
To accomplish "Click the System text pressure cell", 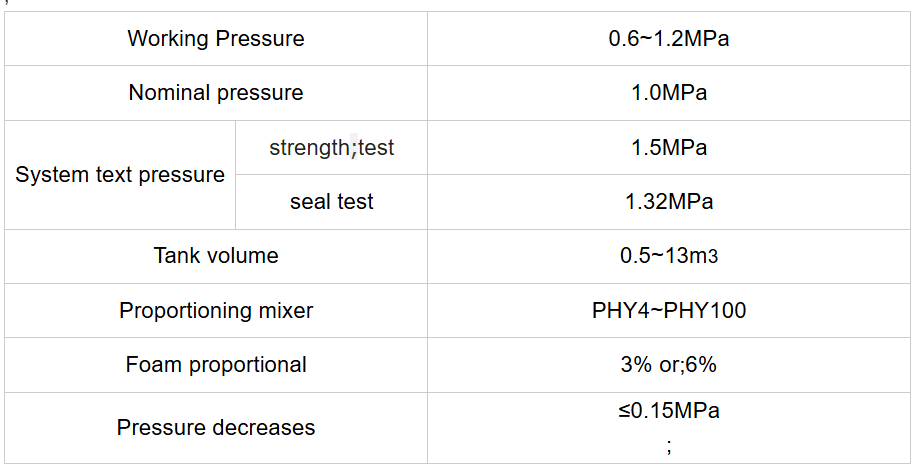I will click(x=120, y=175).
